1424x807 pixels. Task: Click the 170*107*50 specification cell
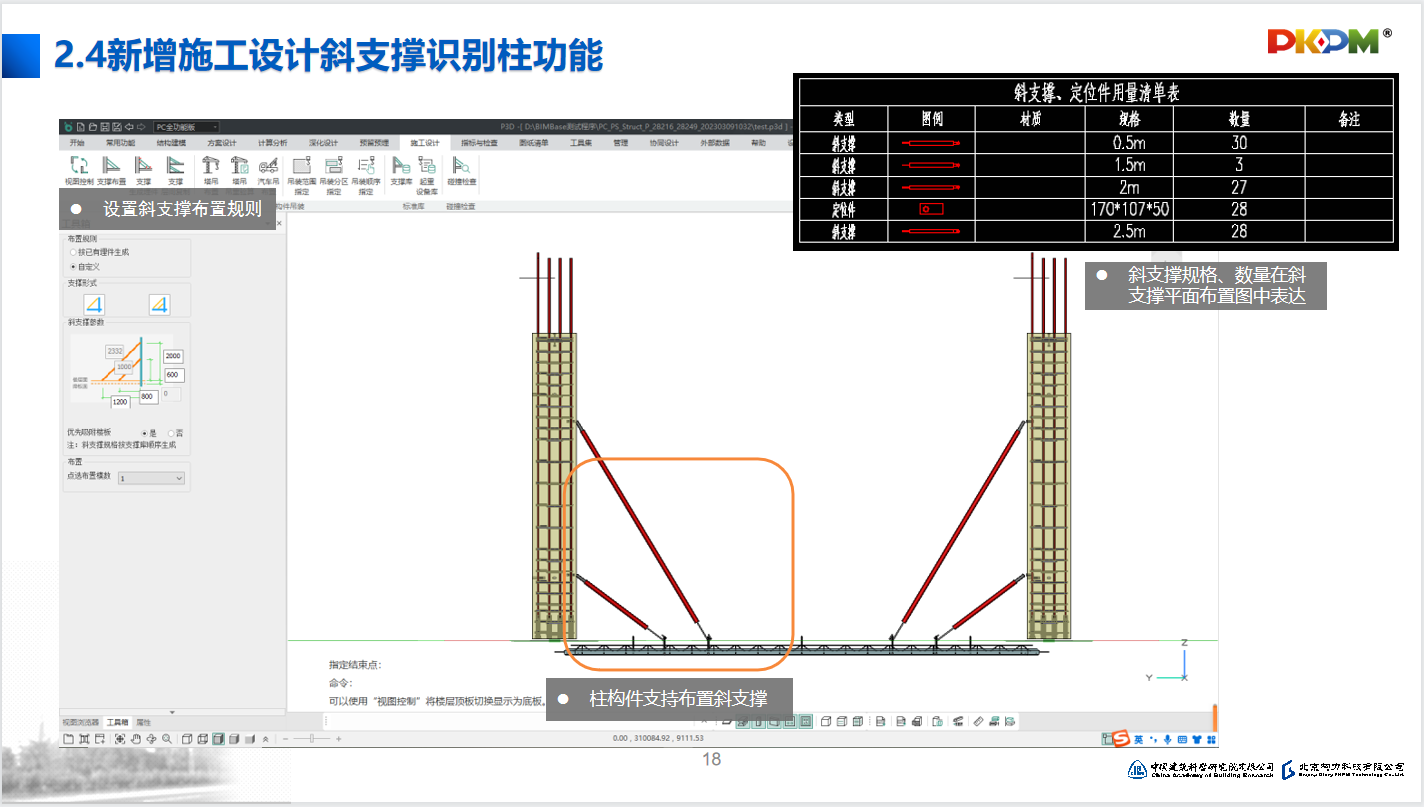[1129, 209]
